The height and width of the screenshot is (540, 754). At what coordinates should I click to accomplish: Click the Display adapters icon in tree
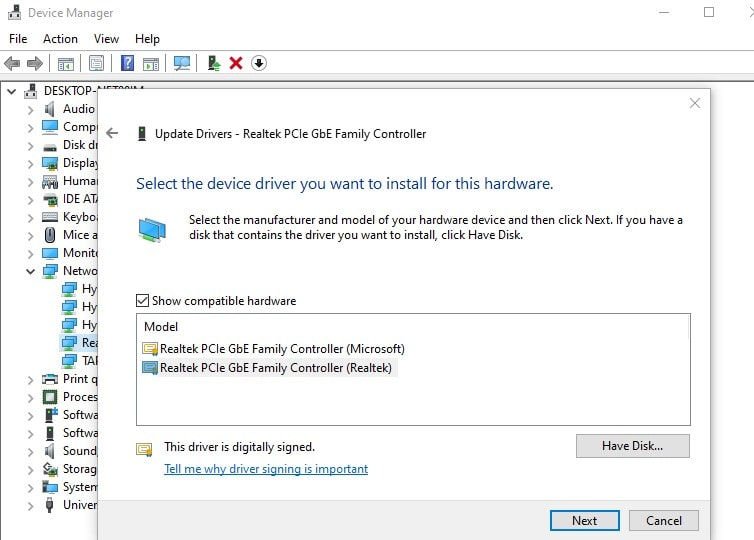(x=50, y=163)
